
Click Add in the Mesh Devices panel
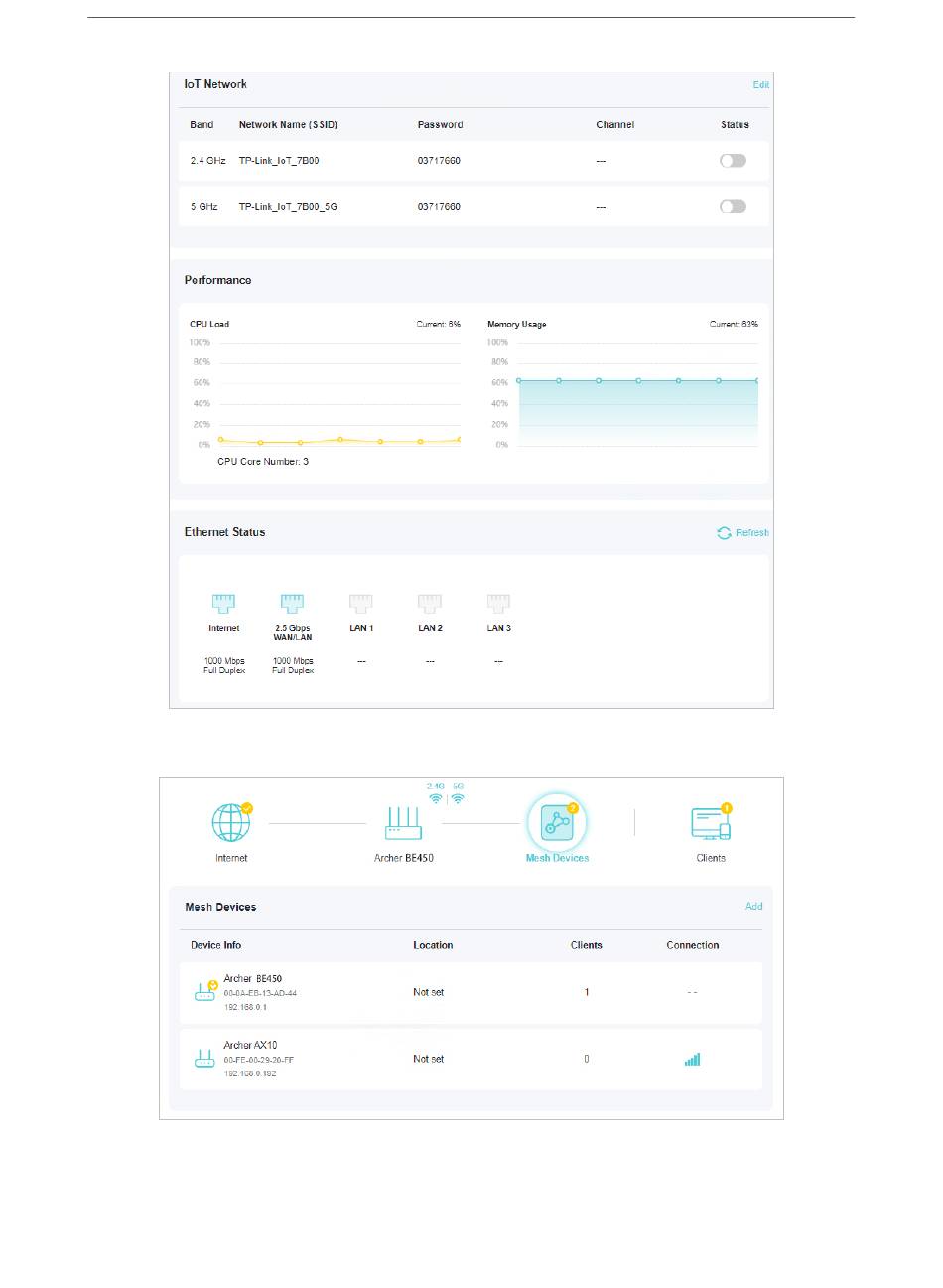(754, 906)
